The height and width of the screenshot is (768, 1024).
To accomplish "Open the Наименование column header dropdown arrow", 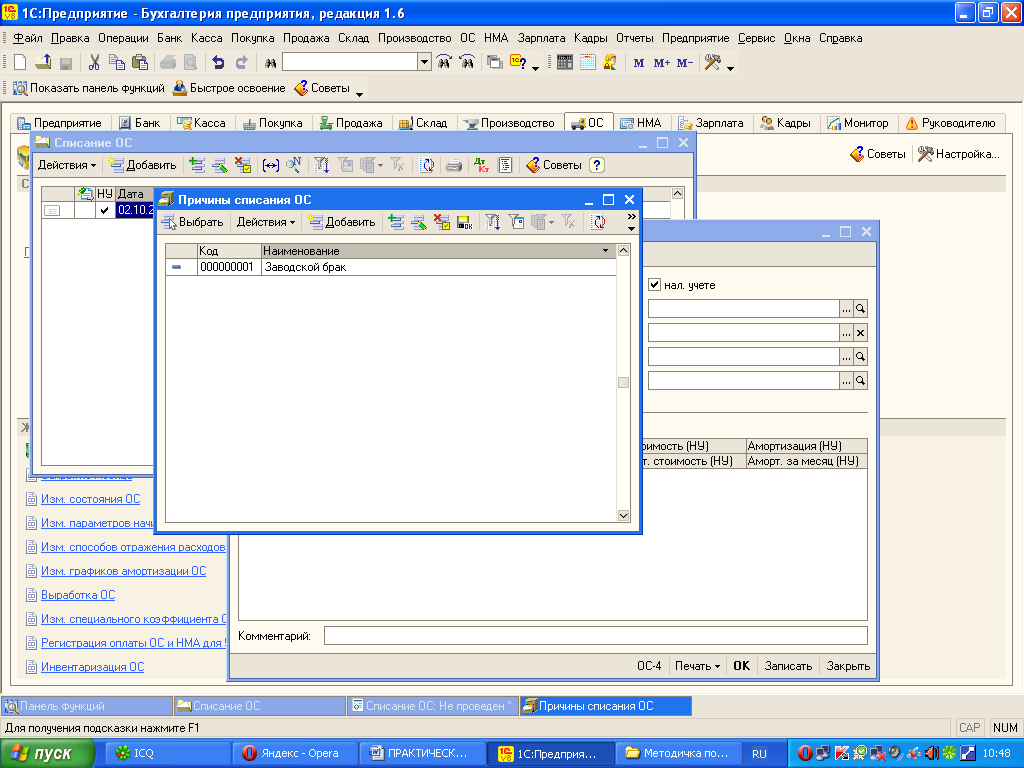I will click(605, 251).
